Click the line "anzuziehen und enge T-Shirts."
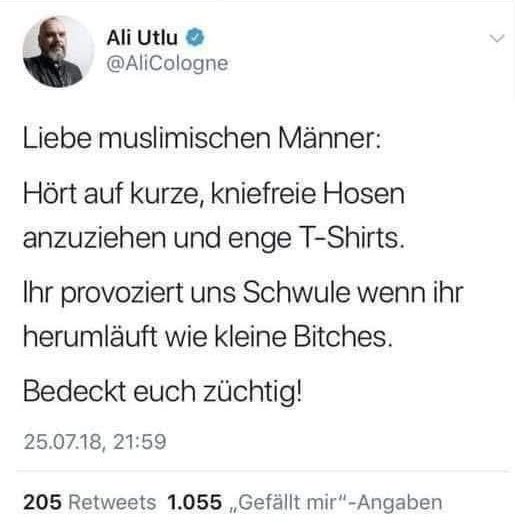 214,239
